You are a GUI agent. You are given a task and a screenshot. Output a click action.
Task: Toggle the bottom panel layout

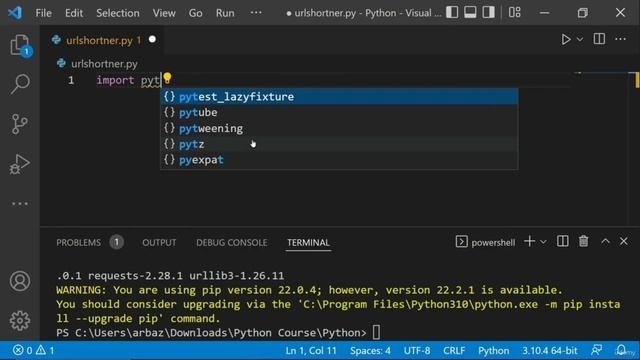[470, 13]
